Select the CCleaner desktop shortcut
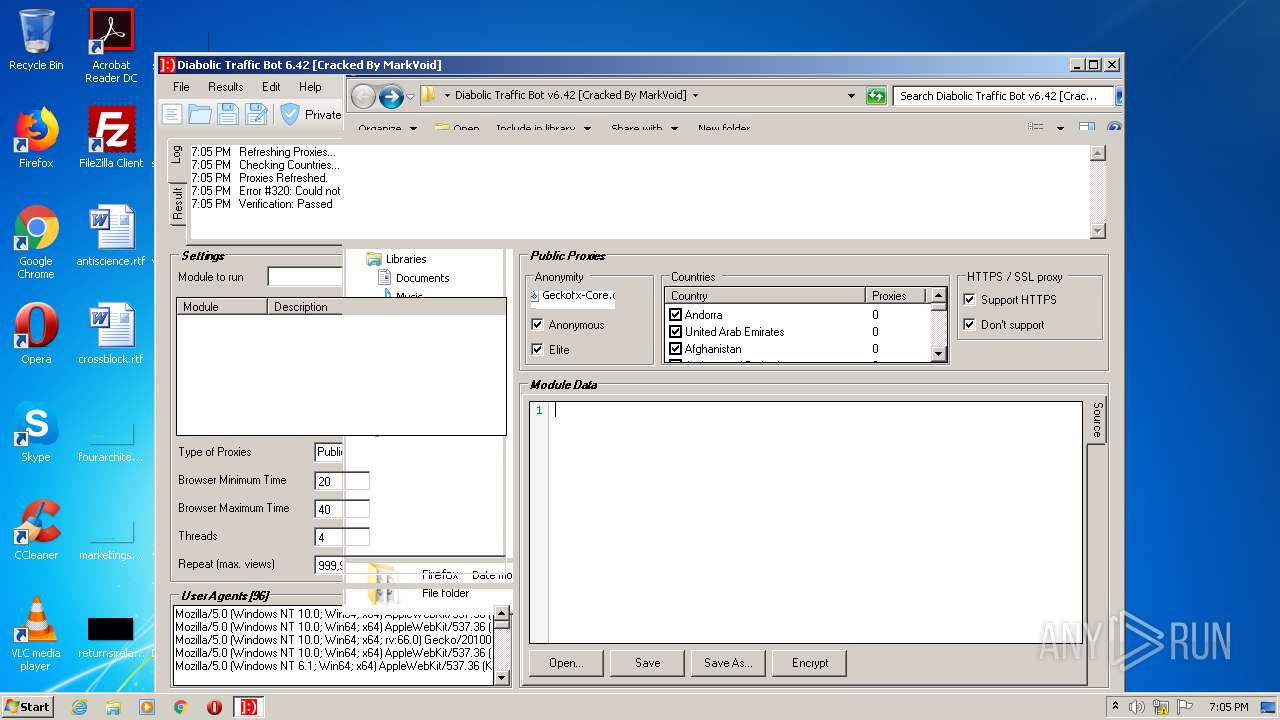 coord(36,530)
